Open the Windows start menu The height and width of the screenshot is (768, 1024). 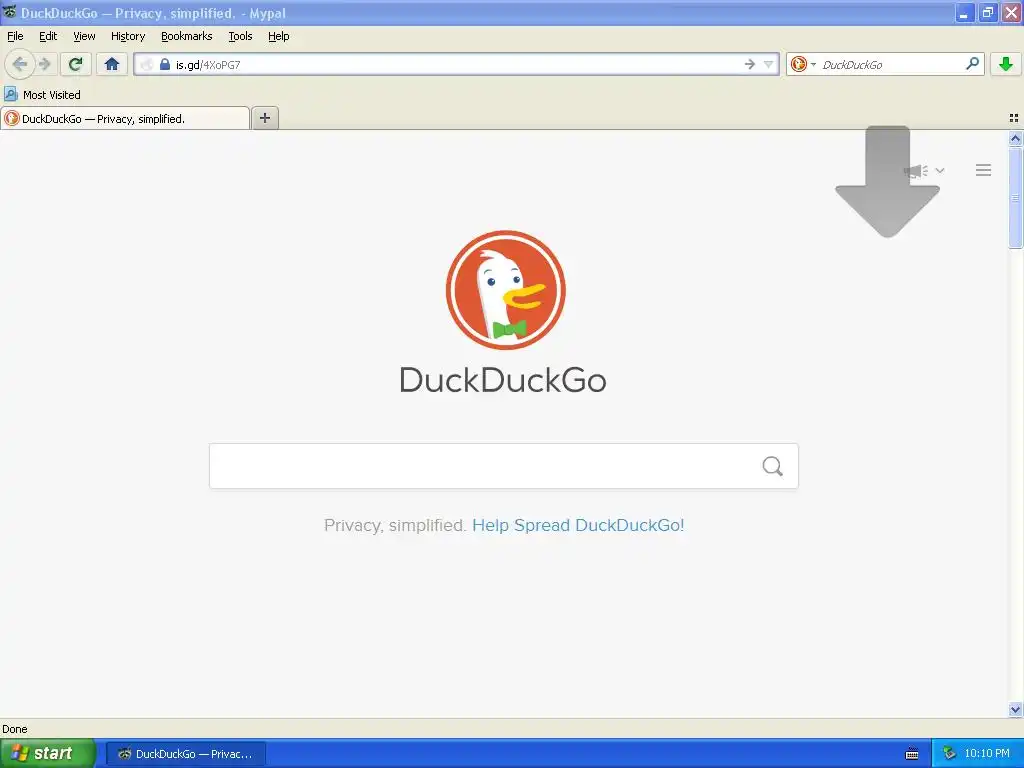click(x=48, y=753)
